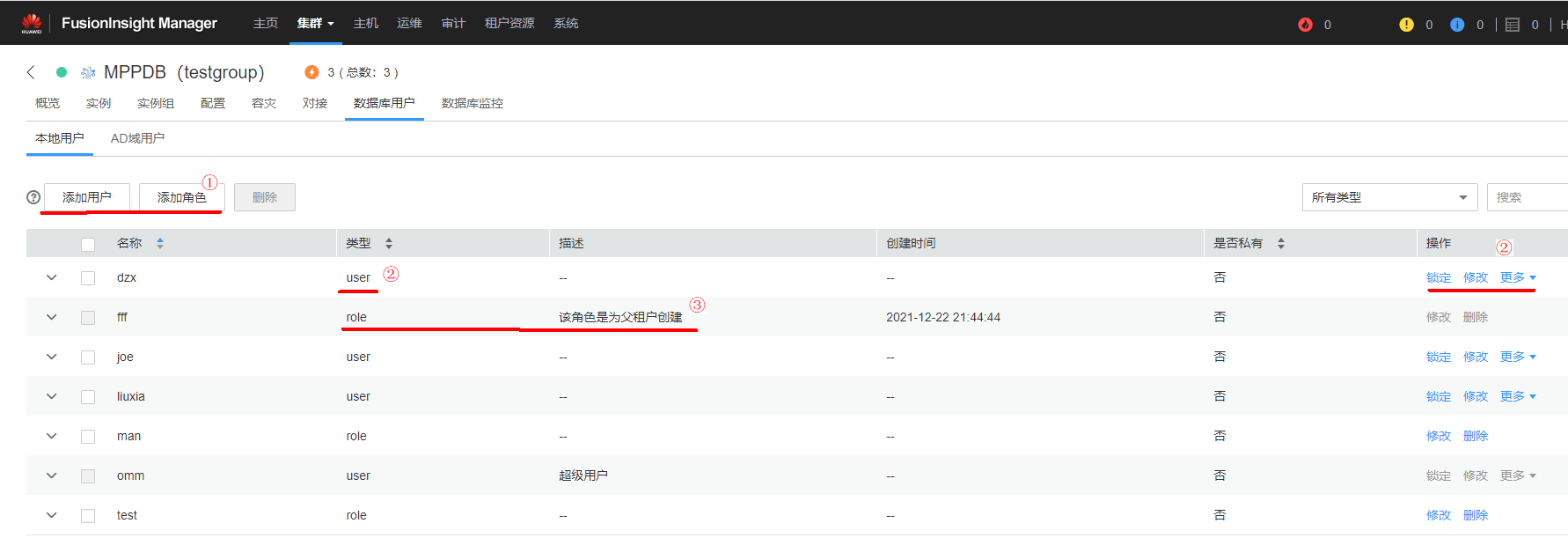Check the box for role man
1568x538 pixels.
pyautogui.click(x=88, y=437)
